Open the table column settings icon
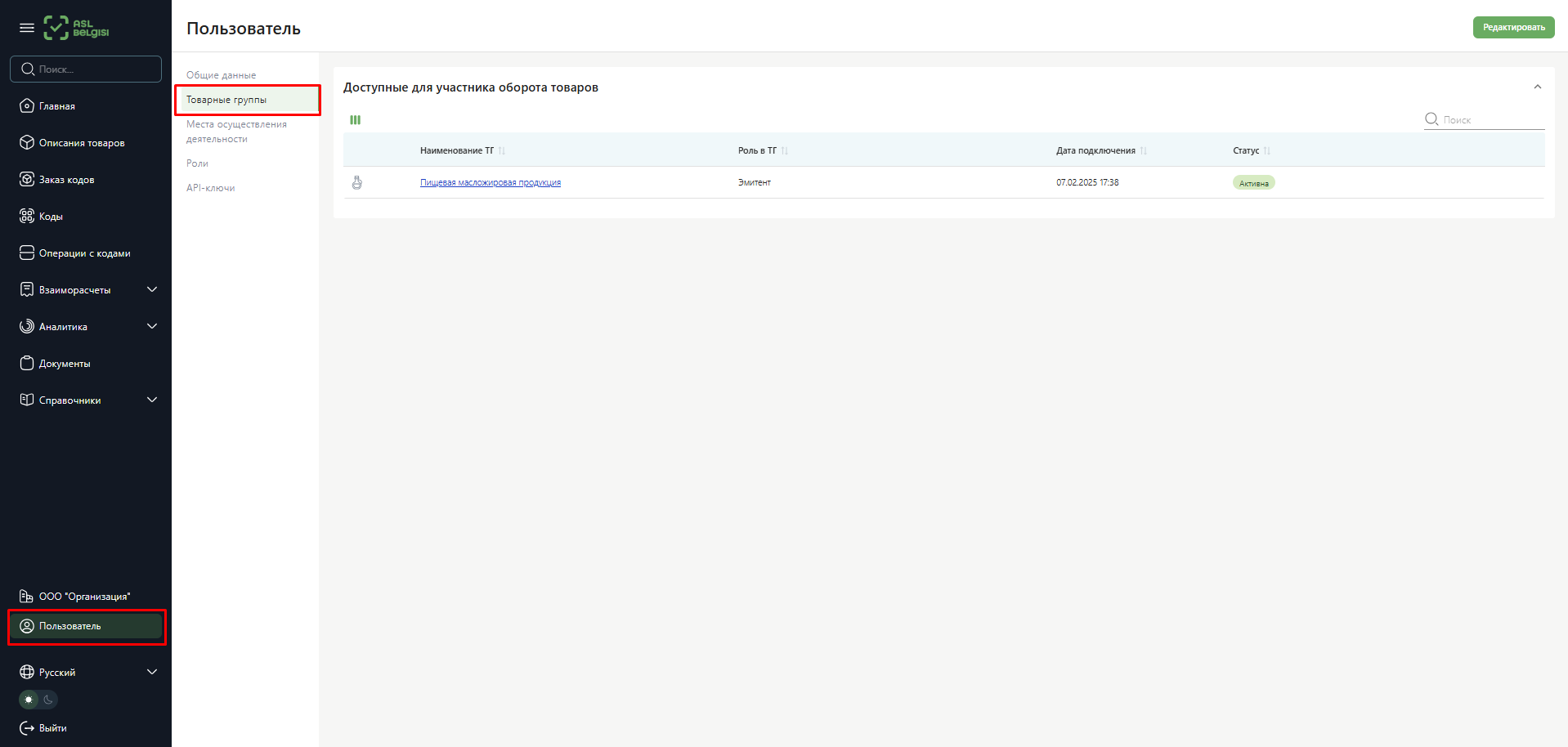 356,120
